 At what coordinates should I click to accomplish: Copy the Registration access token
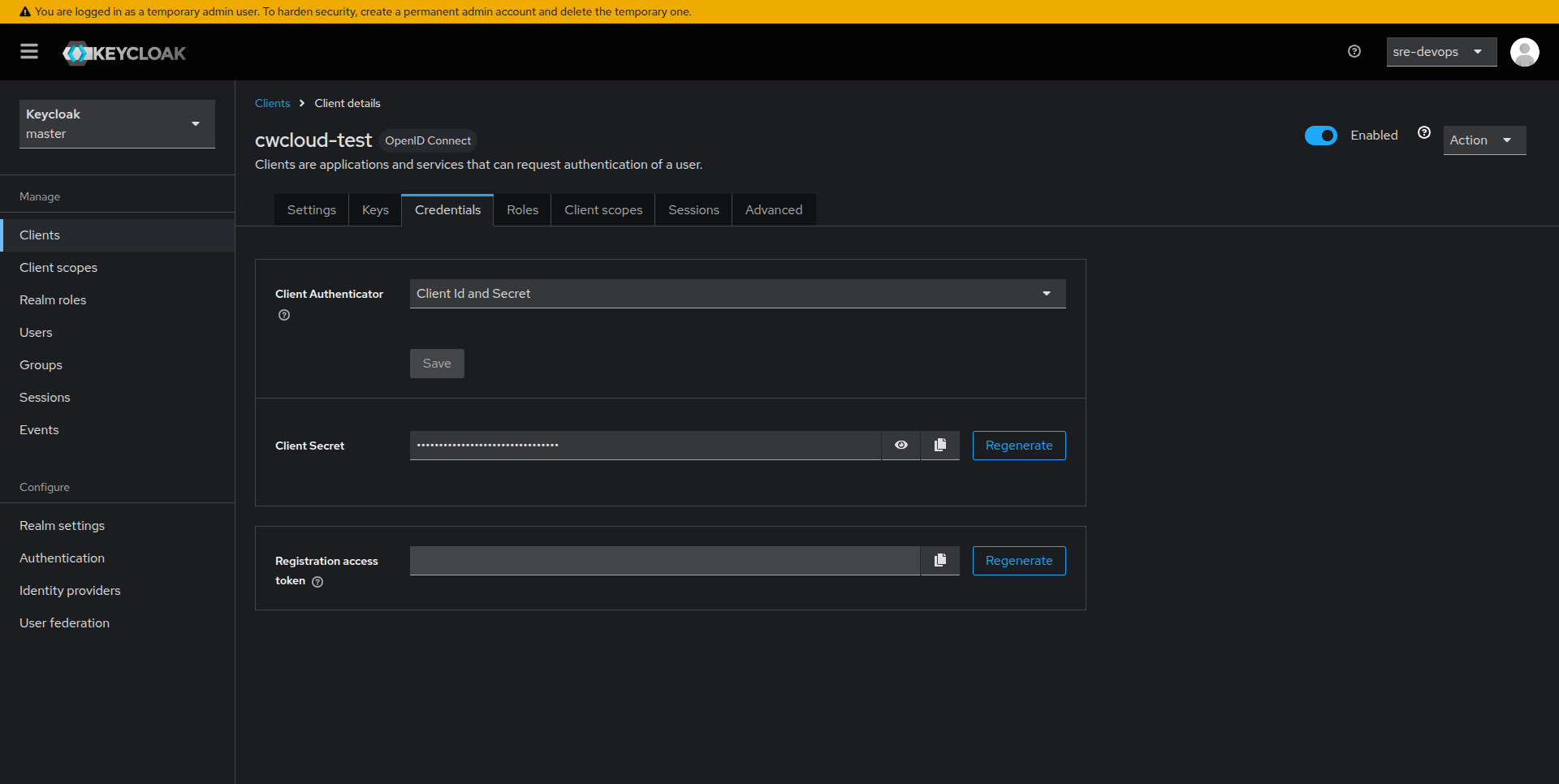(940, 560)
